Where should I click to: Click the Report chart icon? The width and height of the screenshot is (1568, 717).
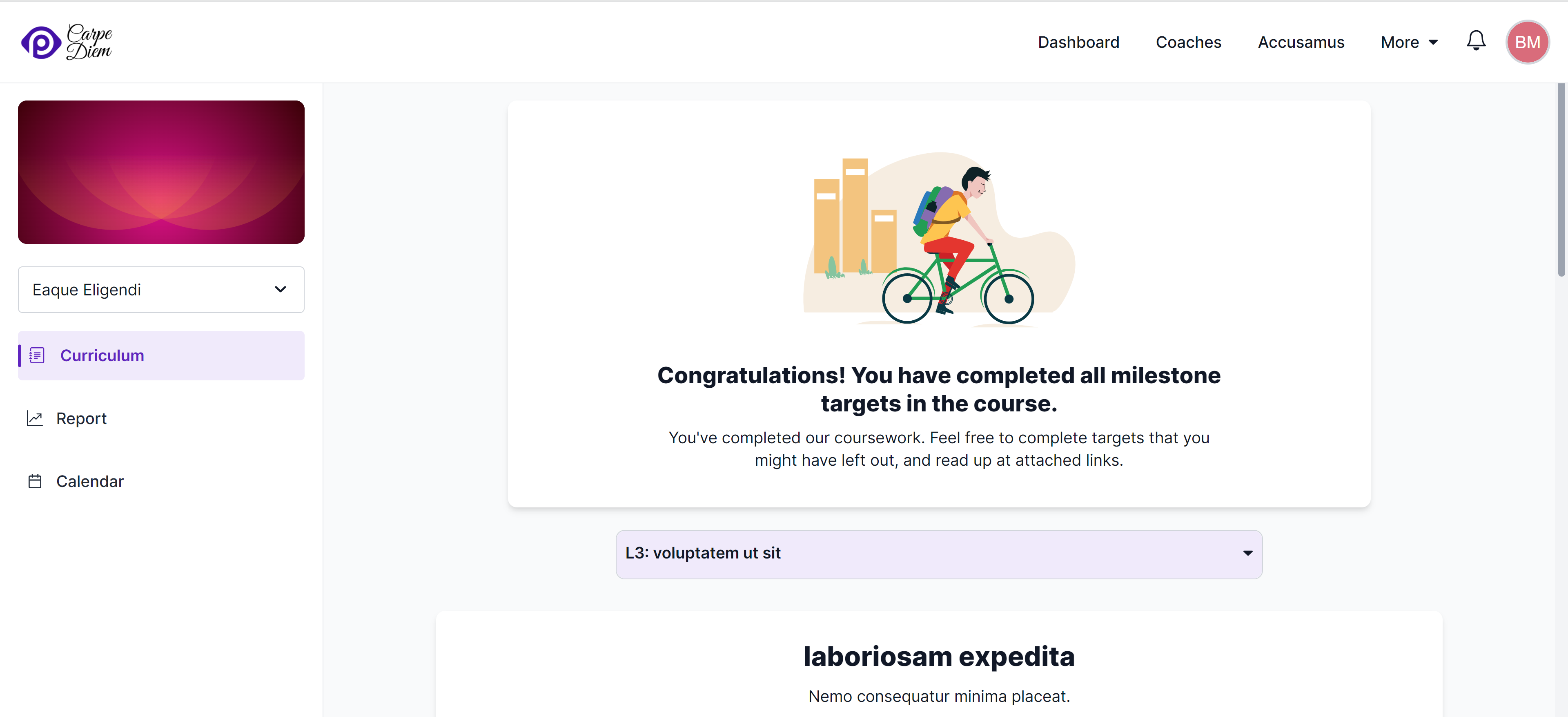(35, 418)
